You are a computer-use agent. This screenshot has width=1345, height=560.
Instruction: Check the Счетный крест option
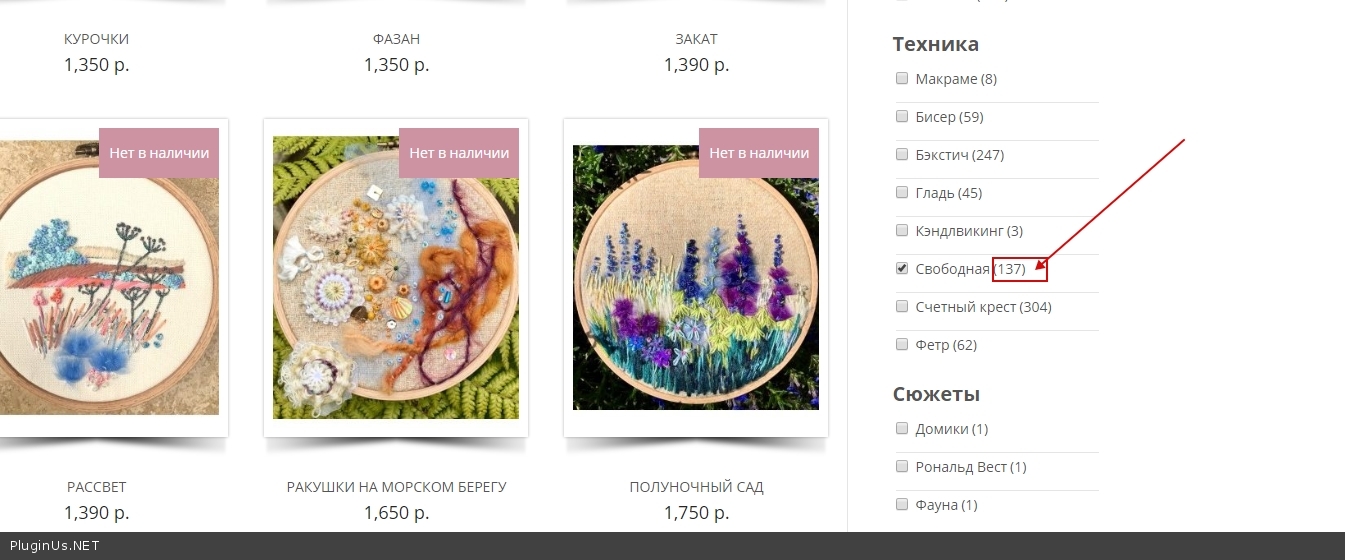click(902, 306)
